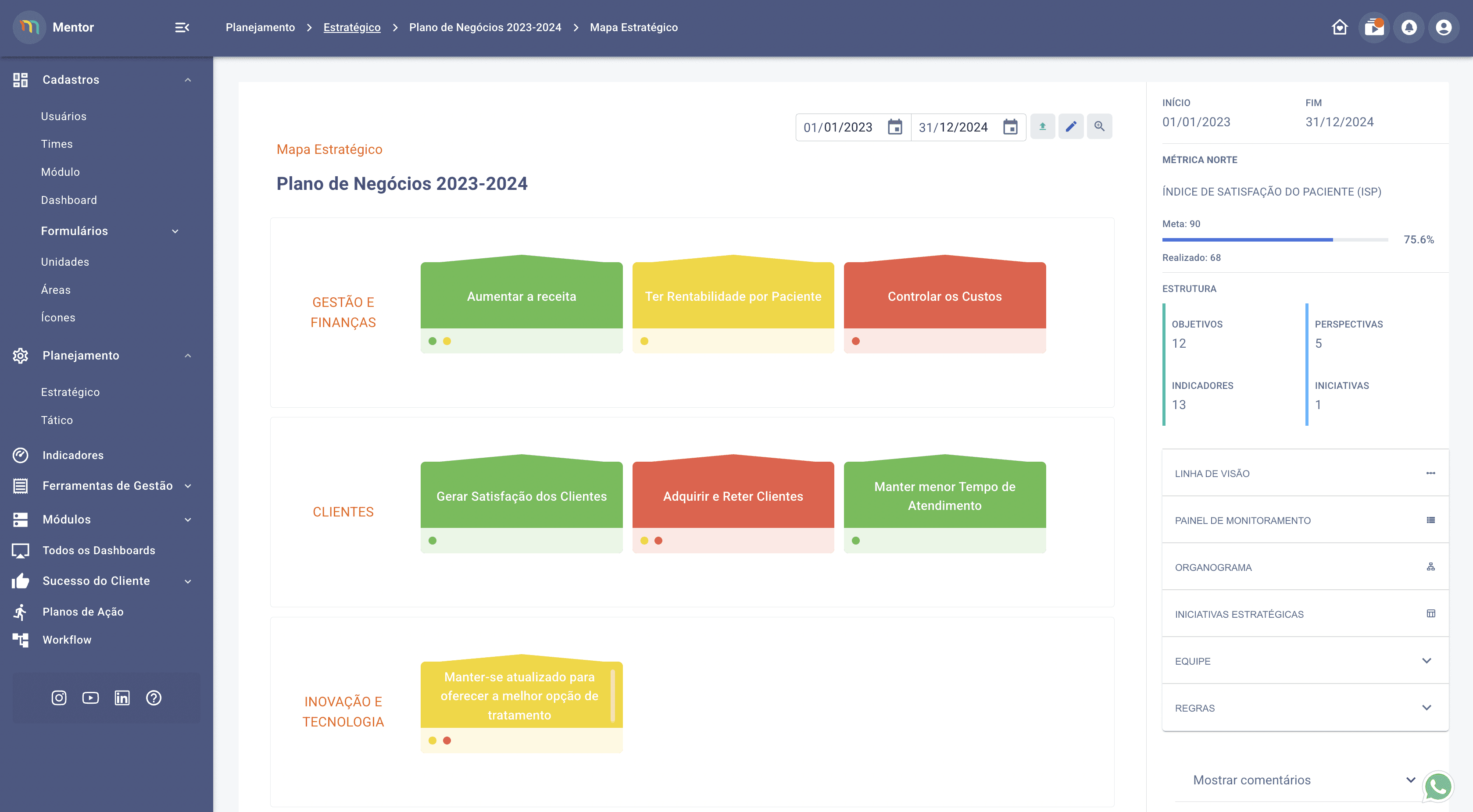The image size is (1473, 812).
Task: Select Indicadores in the sidebar
Action: point(73,456)
